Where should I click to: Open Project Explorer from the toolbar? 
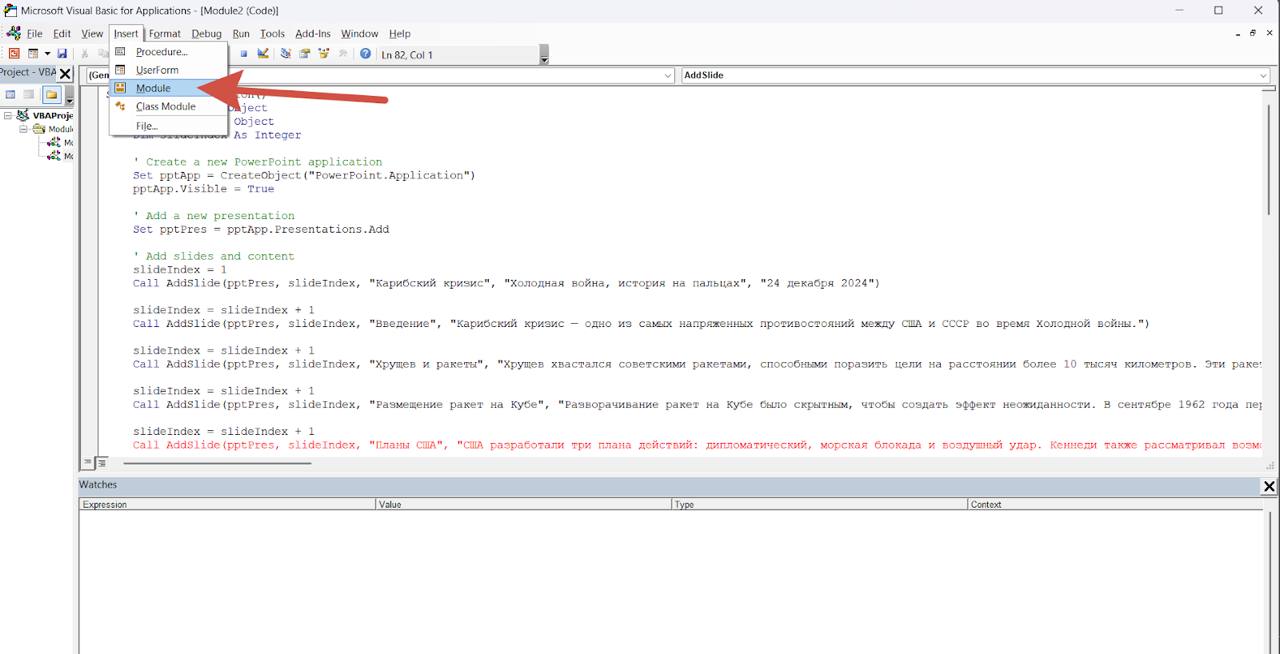coord(286,54)
